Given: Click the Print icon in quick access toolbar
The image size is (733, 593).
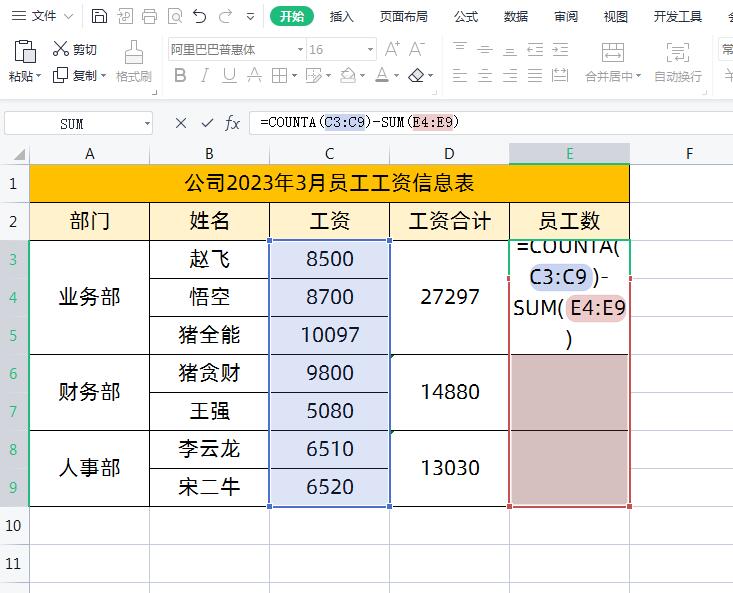Looking at the screenshot, I should click(150, 16).
